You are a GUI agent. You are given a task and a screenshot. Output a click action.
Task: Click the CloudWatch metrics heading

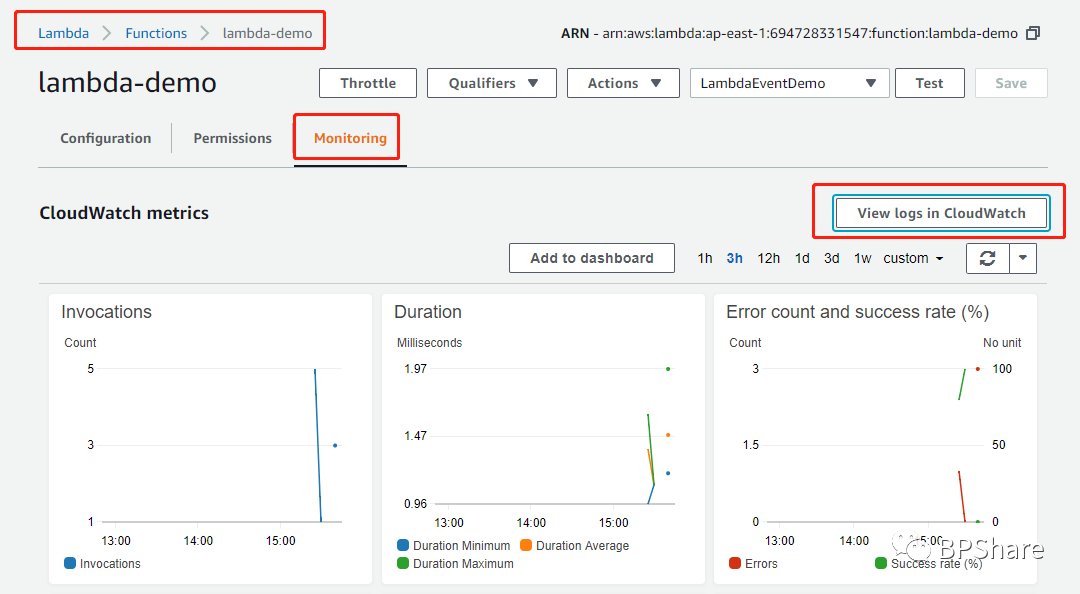click(124, 213)
